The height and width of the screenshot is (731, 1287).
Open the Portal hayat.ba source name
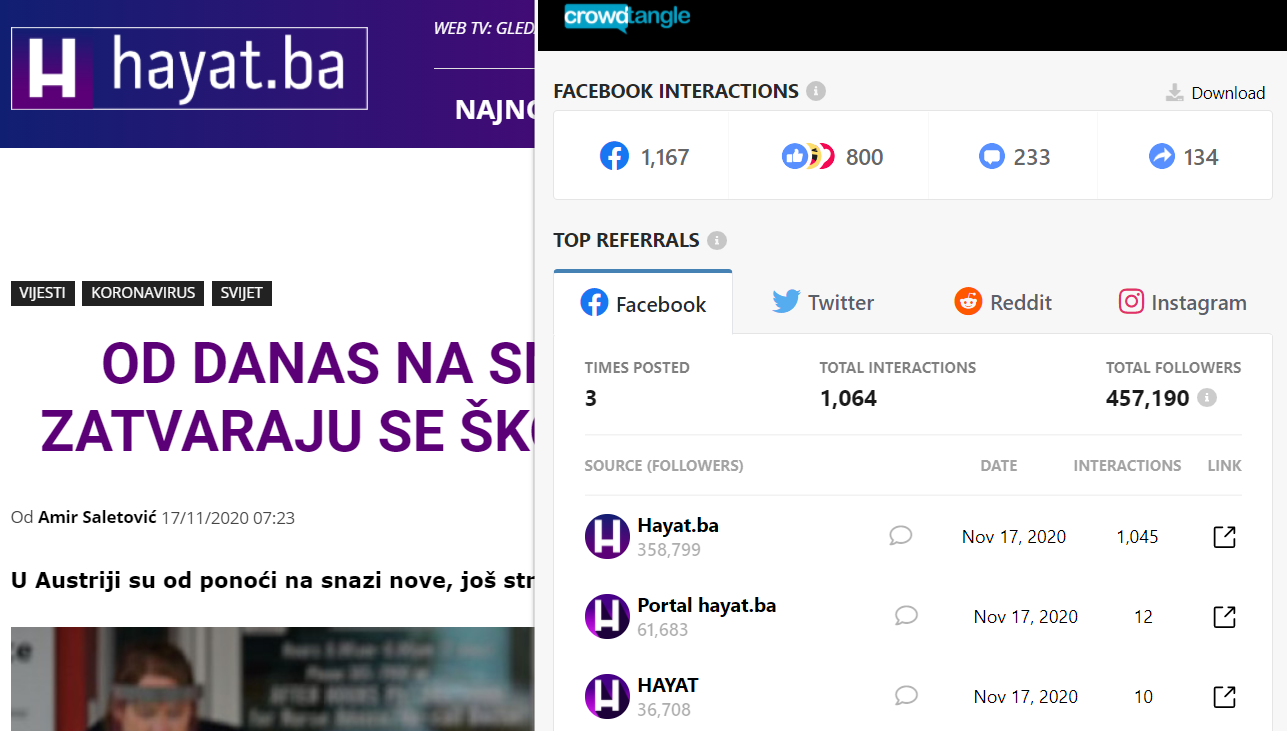(x=707, y=605)
